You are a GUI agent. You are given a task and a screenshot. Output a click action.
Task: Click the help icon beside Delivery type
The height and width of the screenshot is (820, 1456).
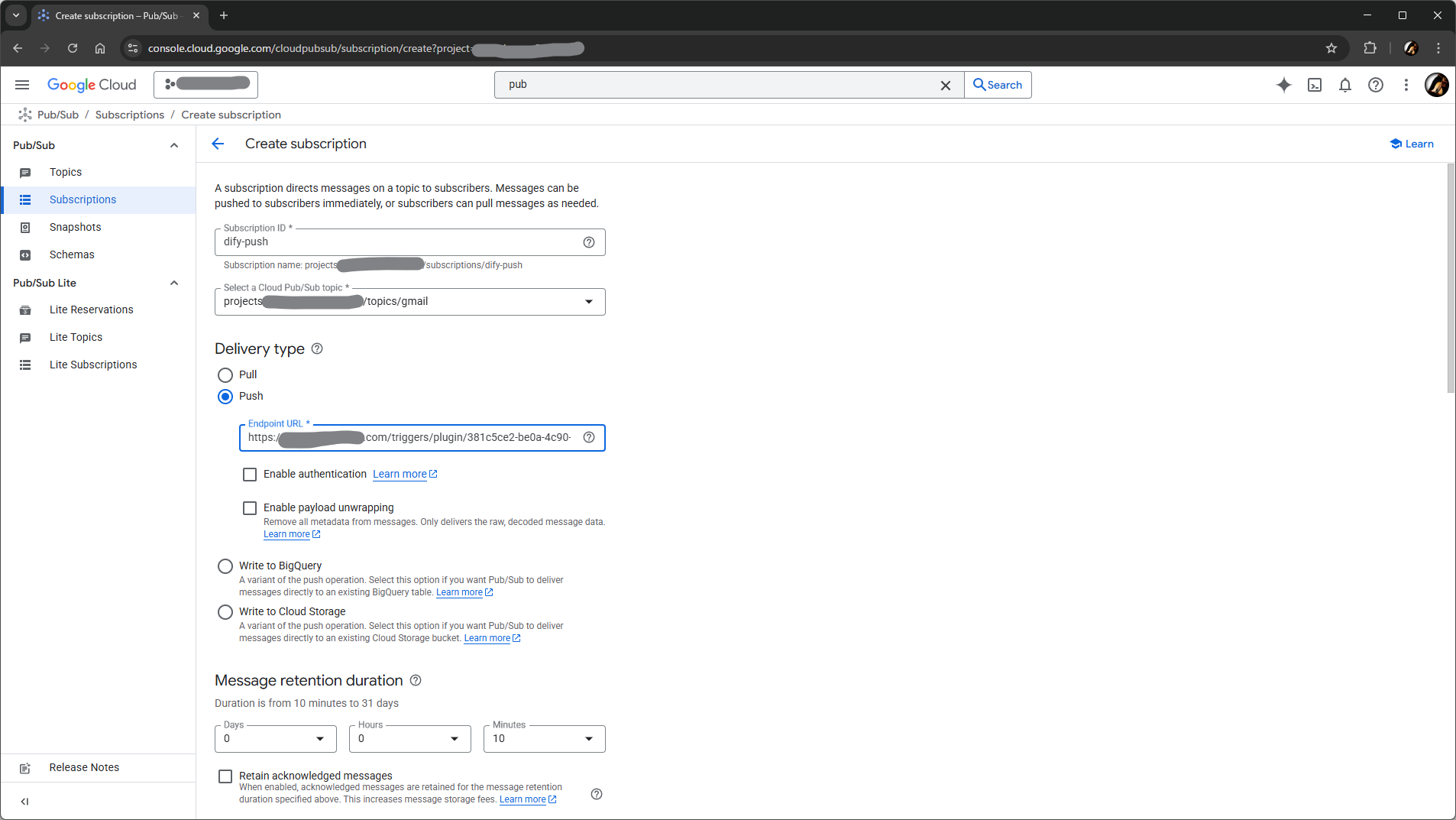coord(317,348)
